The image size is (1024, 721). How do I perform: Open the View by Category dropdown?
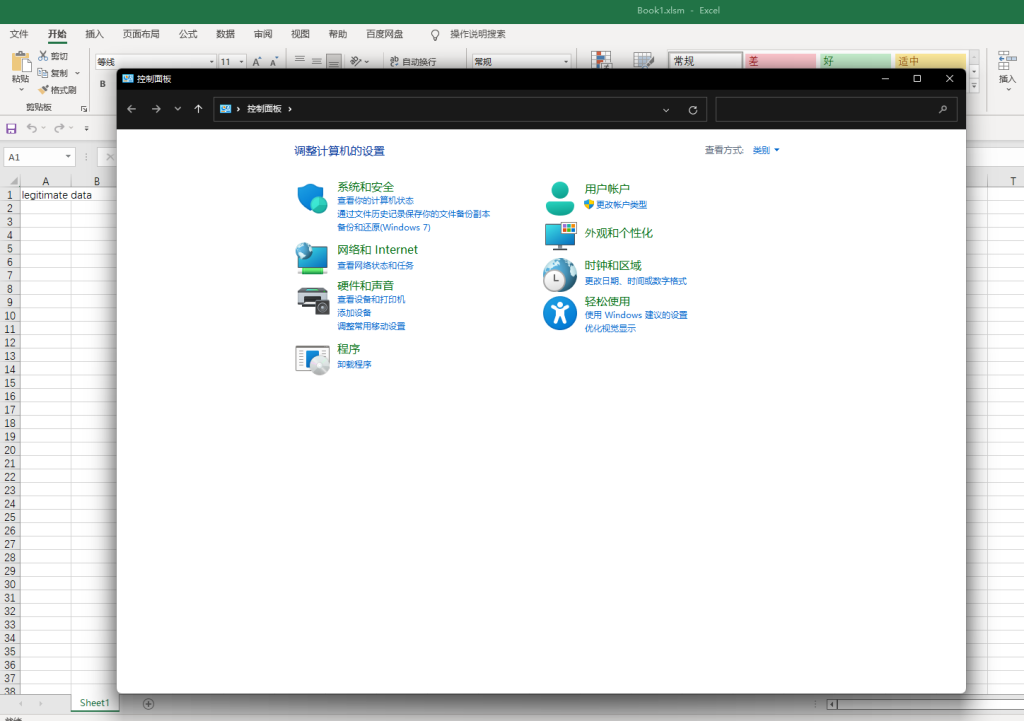[766, 150]
